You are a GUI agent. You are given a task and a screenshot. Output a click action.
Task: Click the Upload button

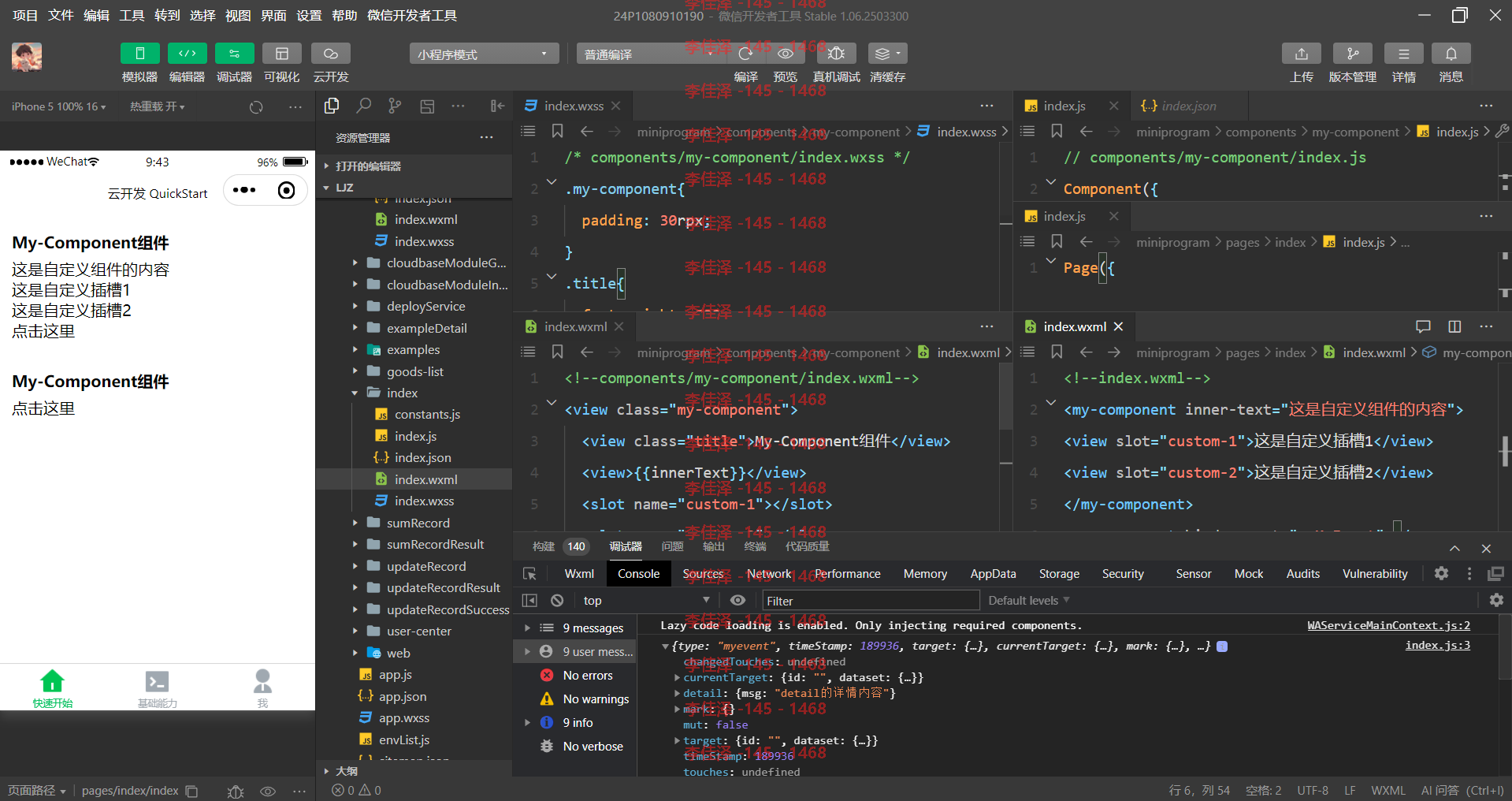pyautogui.click(x=1302, y=54)
